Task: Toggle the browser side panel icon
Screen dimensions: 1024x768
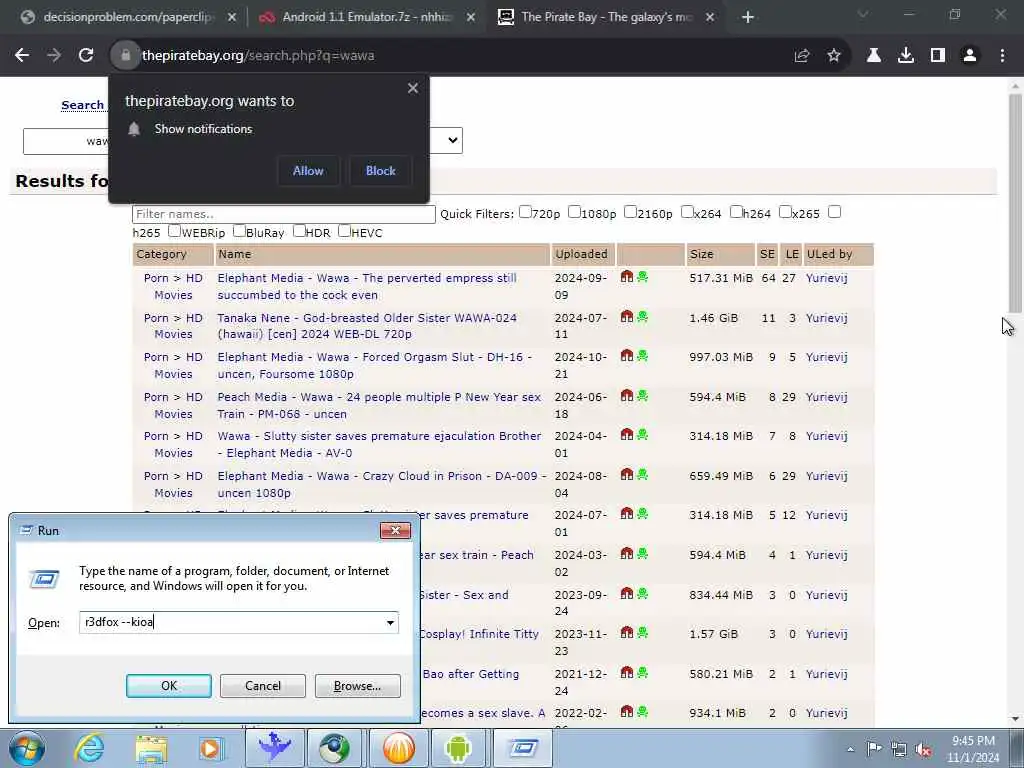Action: click(x=938, y=56)
